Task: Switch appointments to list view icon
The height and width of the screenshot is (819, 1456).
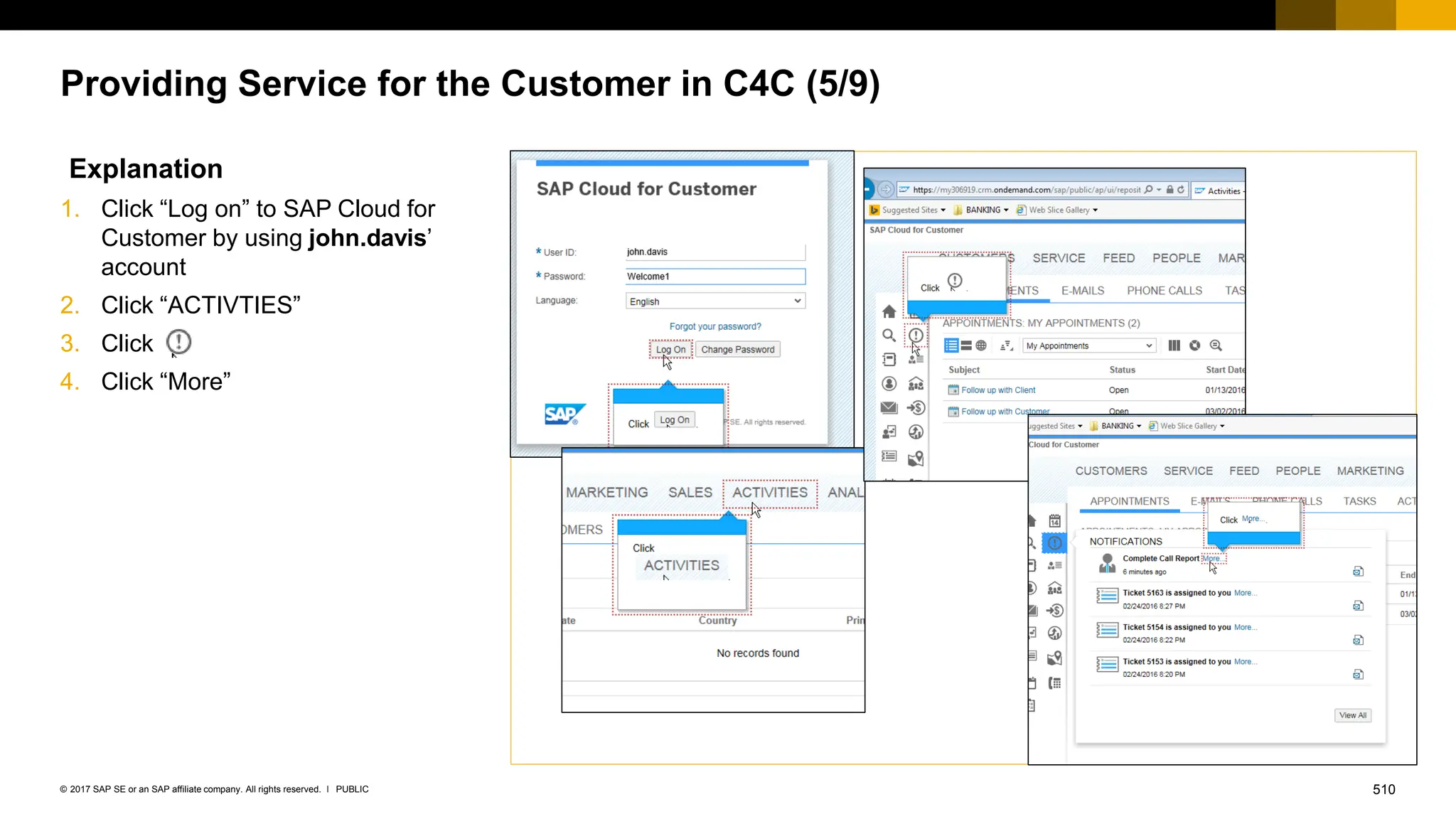Action: (951, 346)
